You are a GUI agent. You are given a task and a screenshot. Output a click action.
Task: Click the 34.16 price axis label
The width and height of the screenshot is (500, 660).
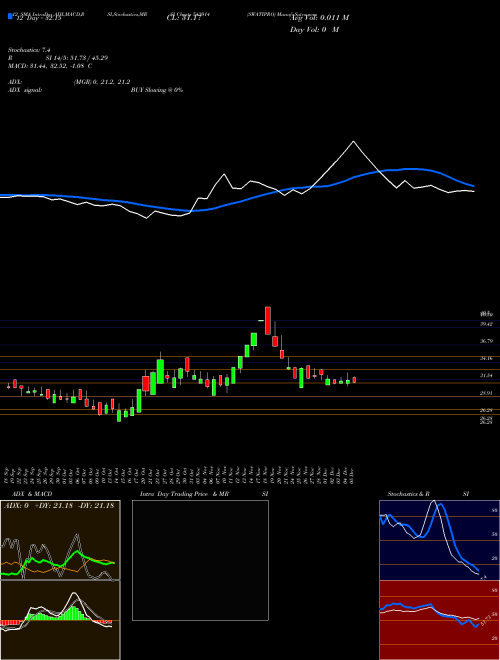(x=486, y=358)
